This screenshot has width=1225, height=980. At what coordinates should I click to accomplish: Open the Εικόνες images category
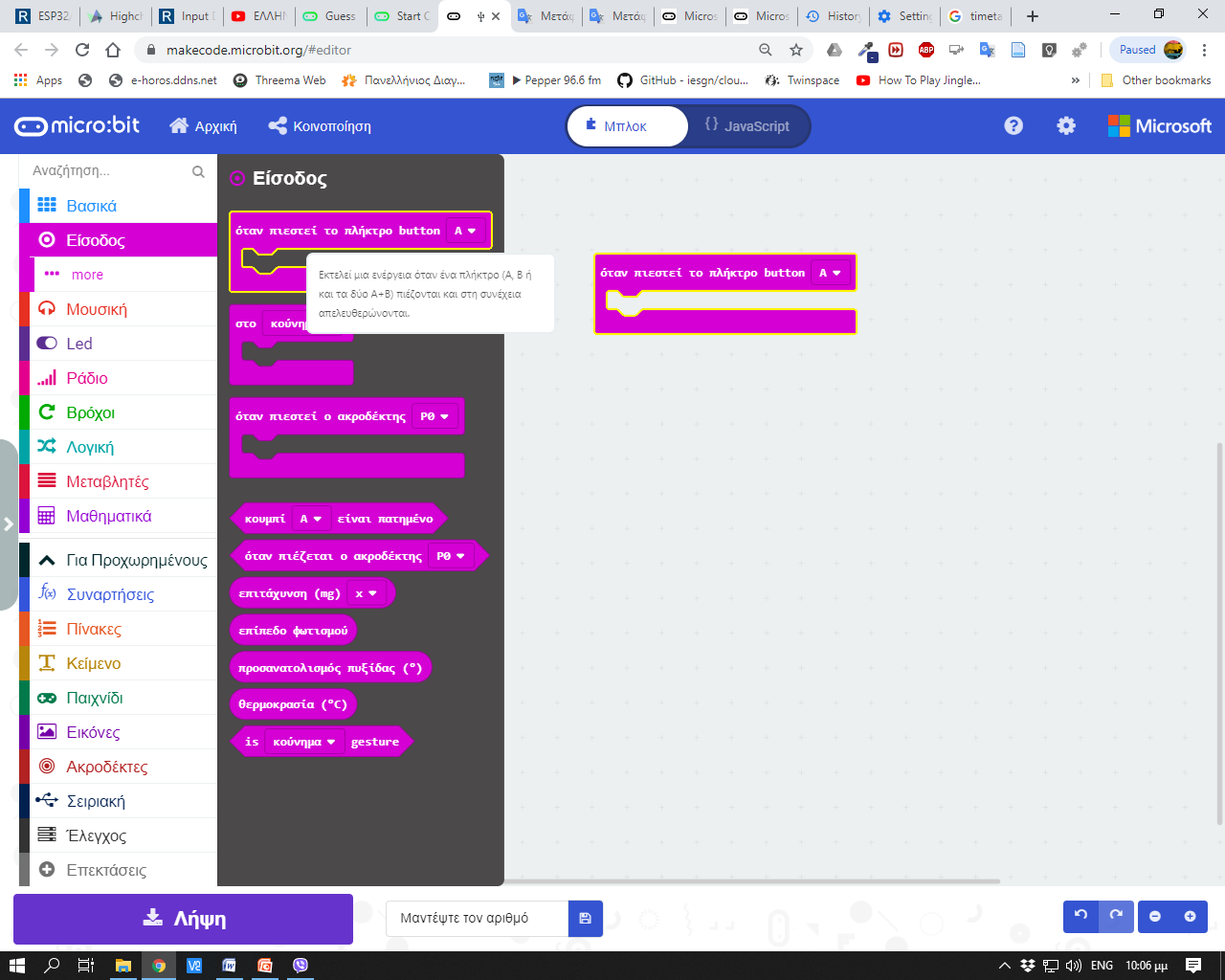click(x=119, y=732)
